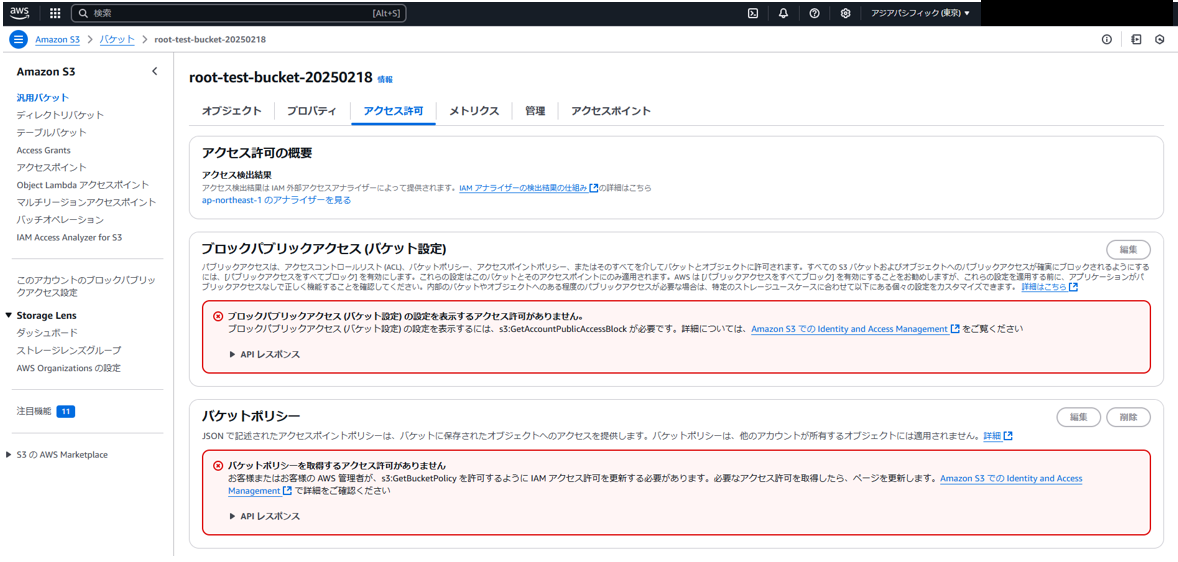
Task: Open Amazon S3 での Identity and Access link in policy alert
Action: click(x=1011, y=479)
